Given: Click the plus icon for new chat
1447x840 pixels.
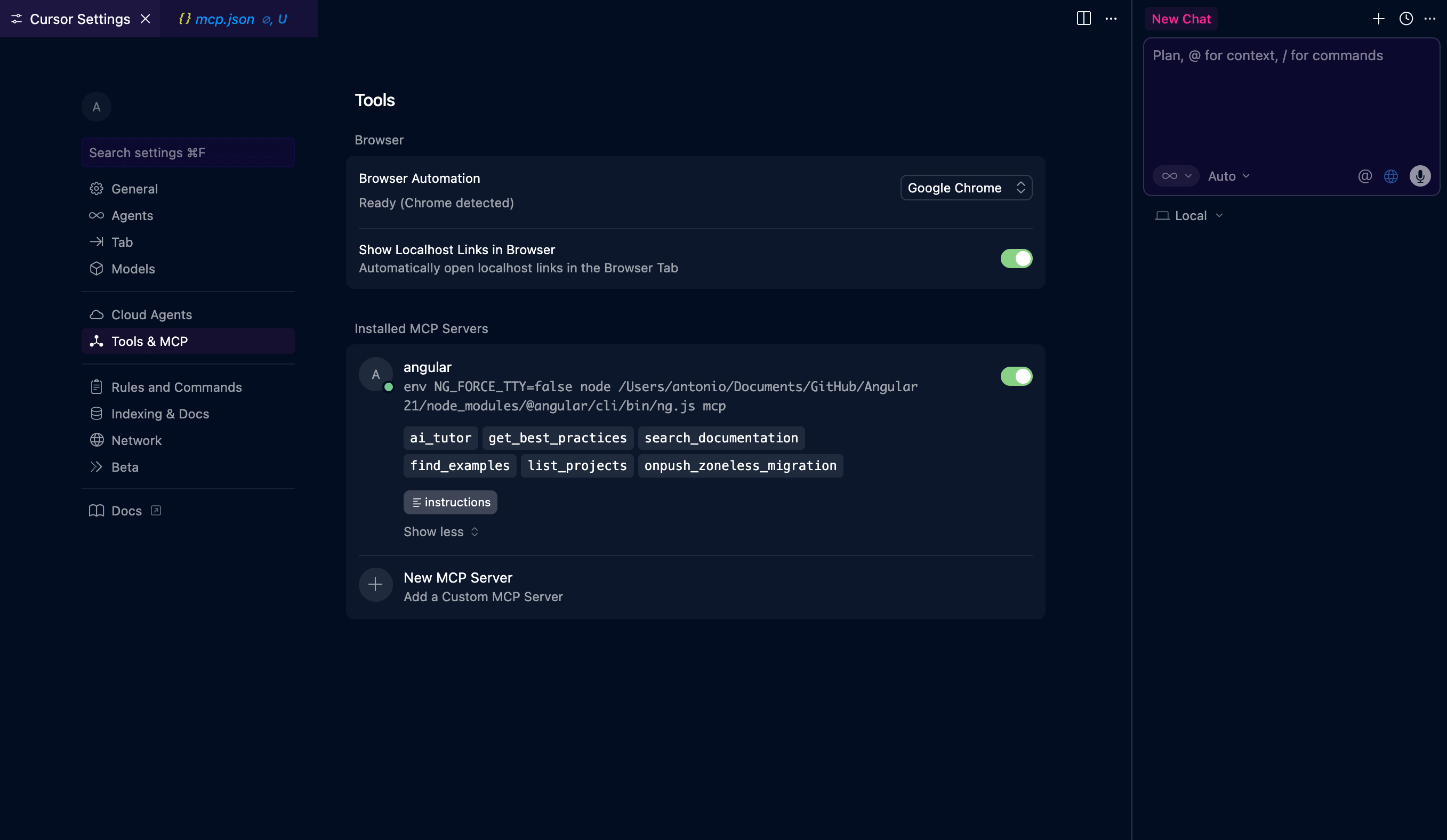Looking at the screenshot, I should (x=1378, y=18).
